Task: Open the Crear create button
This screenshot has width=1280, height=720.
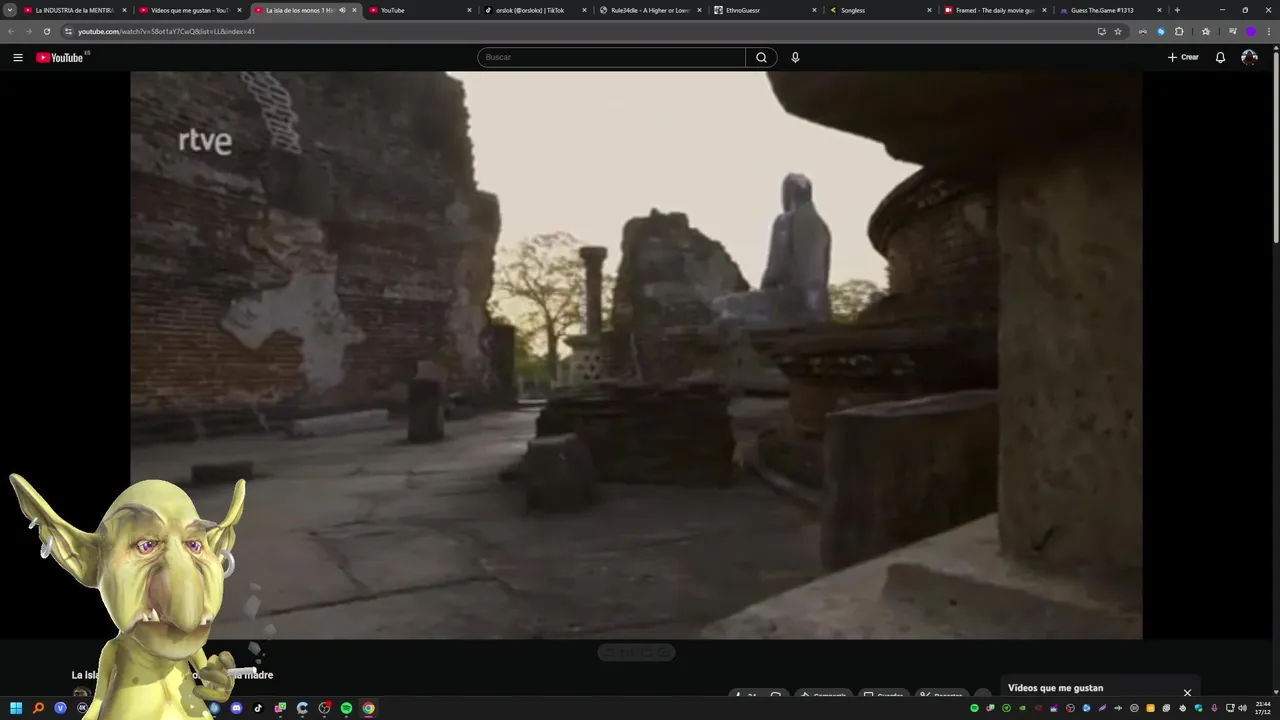Action: click(1183, 57)
